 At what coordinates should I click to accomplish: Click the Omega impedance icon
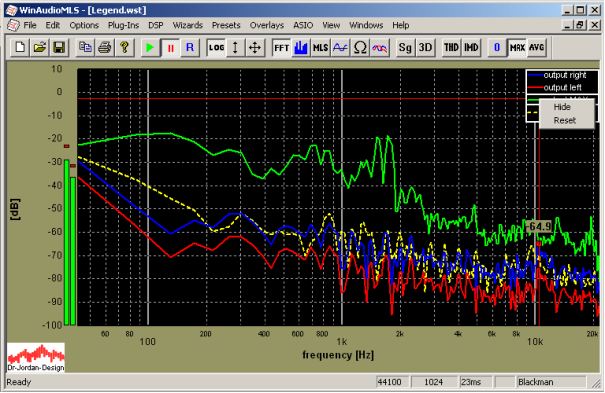[360, 48]
